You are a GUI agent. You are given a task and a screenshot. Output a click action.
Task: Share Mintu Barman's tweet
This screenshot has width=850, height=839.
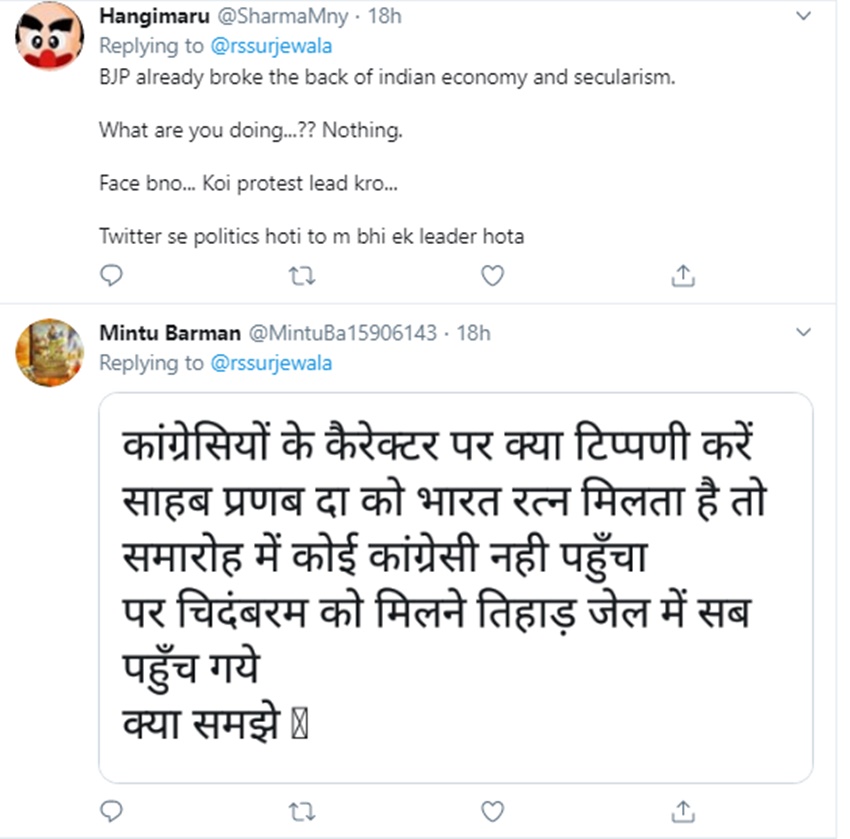(683, 809)
